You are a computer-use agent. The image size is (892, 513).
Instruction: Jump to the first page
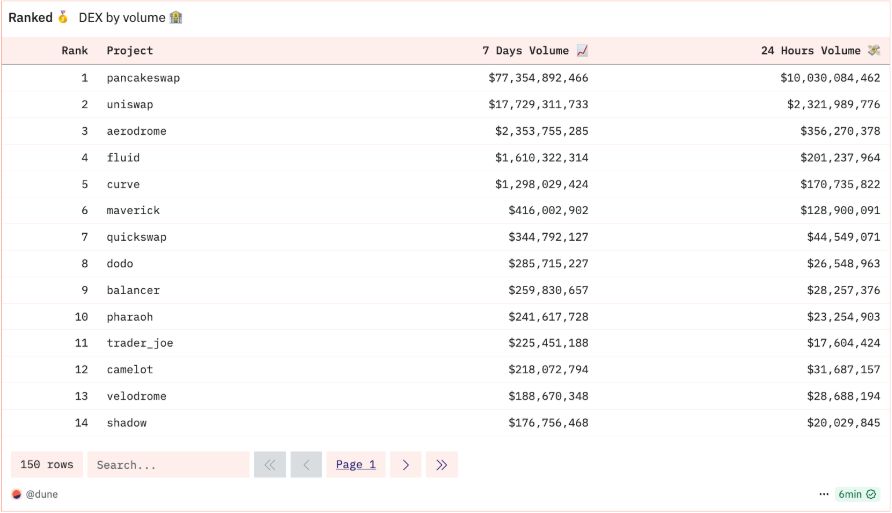(x=270, y=465)
